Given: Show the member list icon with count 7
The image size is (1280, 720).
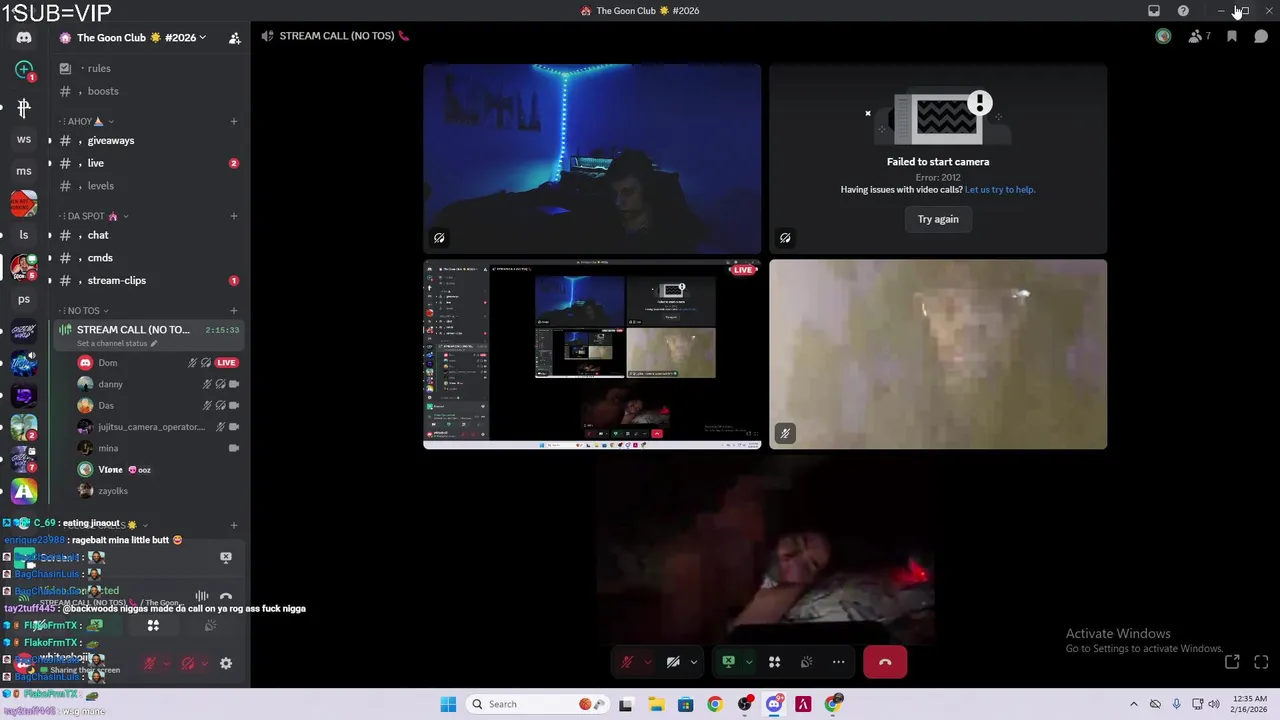Looking at the screenshot, I should pos(1199,36).
